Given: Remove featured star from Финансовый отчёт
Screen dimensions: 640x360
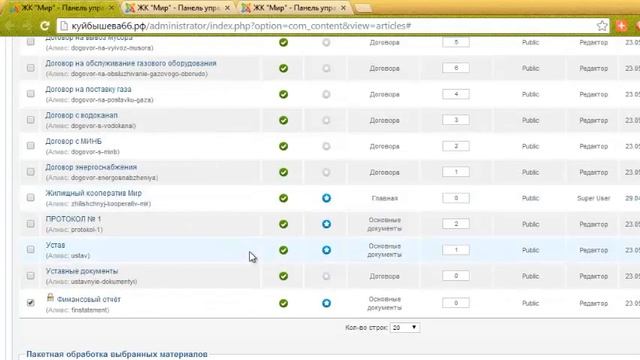Looking at the screenshot, I should (x=326, y=303).
